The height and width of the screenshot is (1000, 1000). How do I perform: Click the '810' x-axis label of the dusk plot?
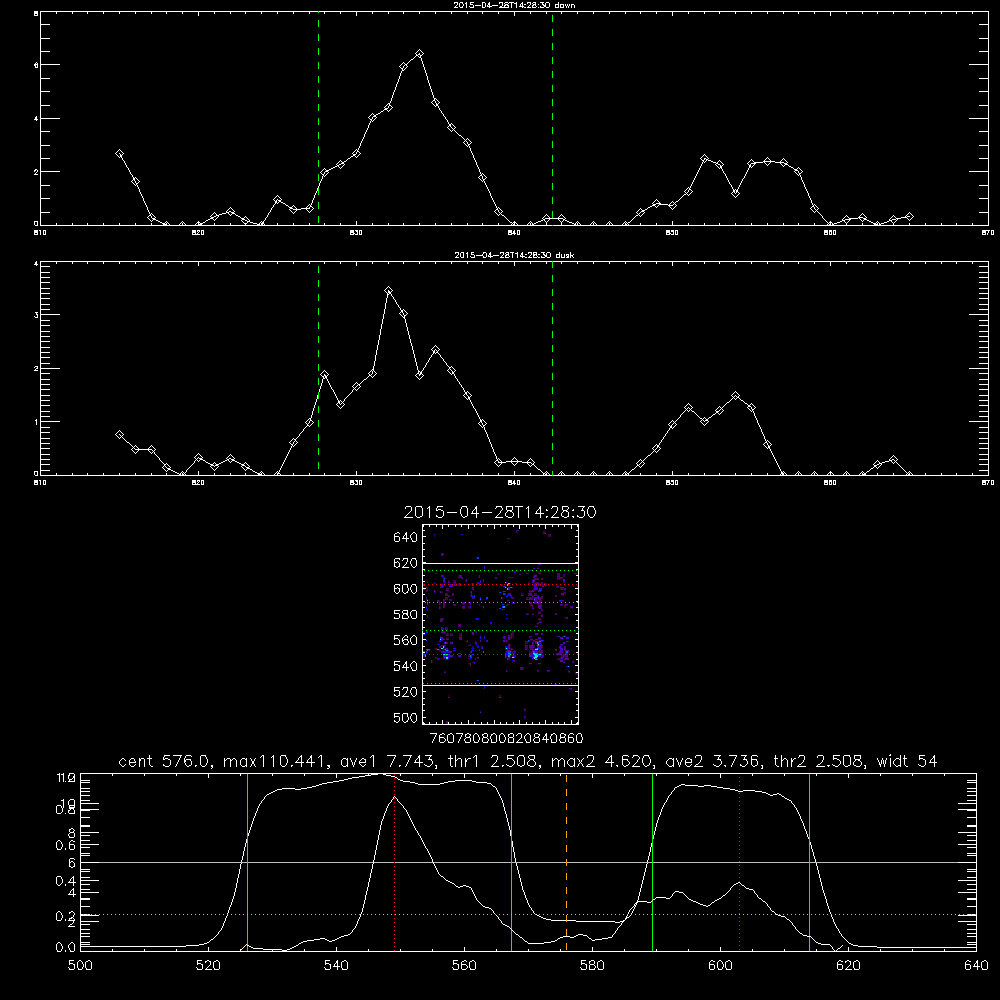(x=40, y=483)
